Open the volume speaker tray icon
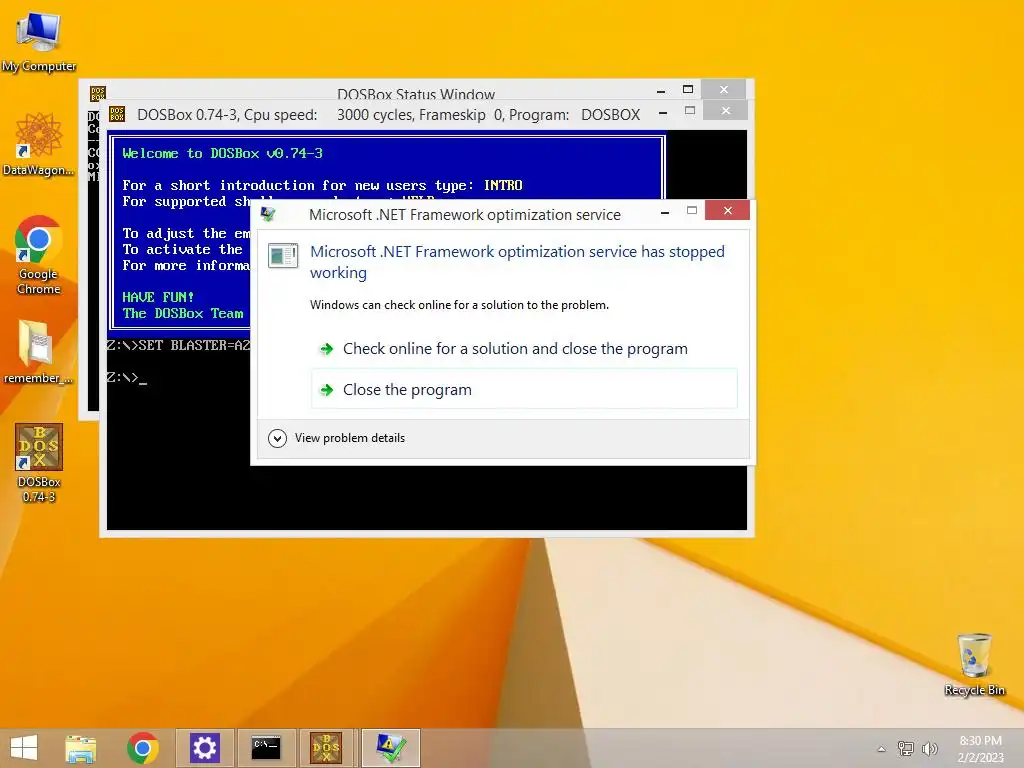Viewport: 1024px width, 768px height. click(x=929, y=748)
